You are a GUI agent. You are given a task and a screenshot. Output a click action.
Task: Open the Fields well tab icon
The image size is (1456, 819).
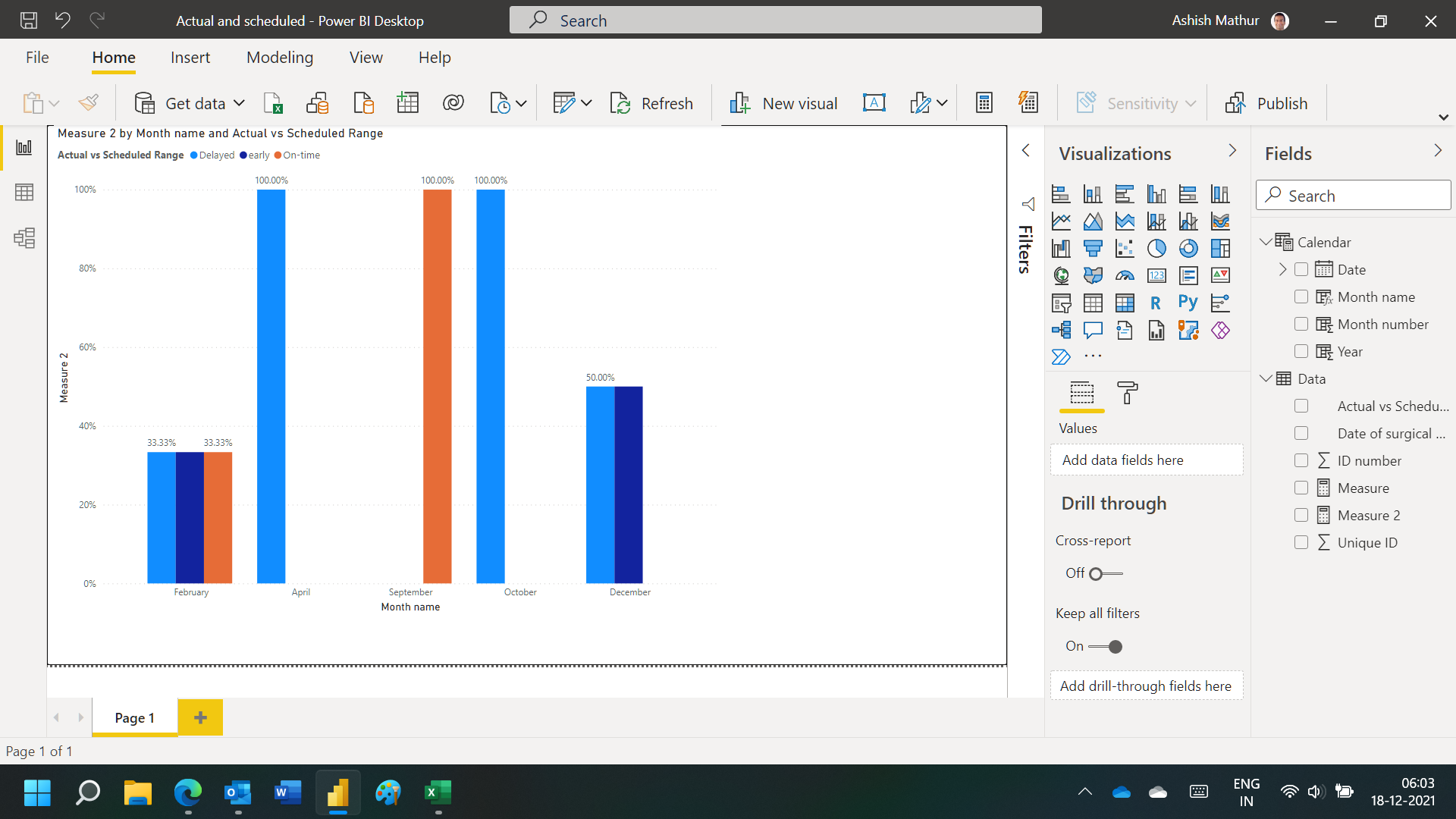1082,393
